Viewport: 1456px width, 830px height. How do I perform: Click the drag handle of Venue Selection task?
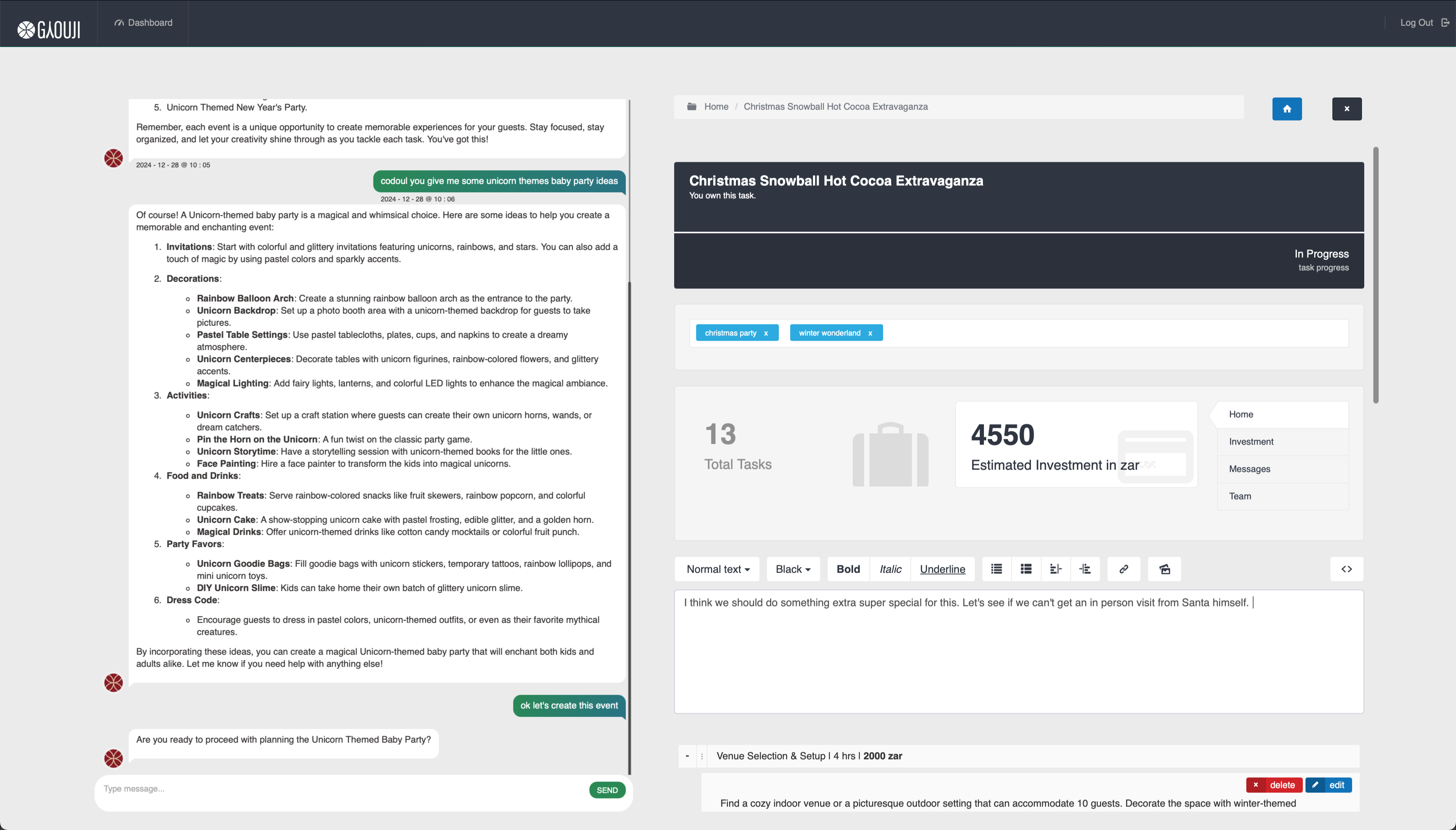701,756
